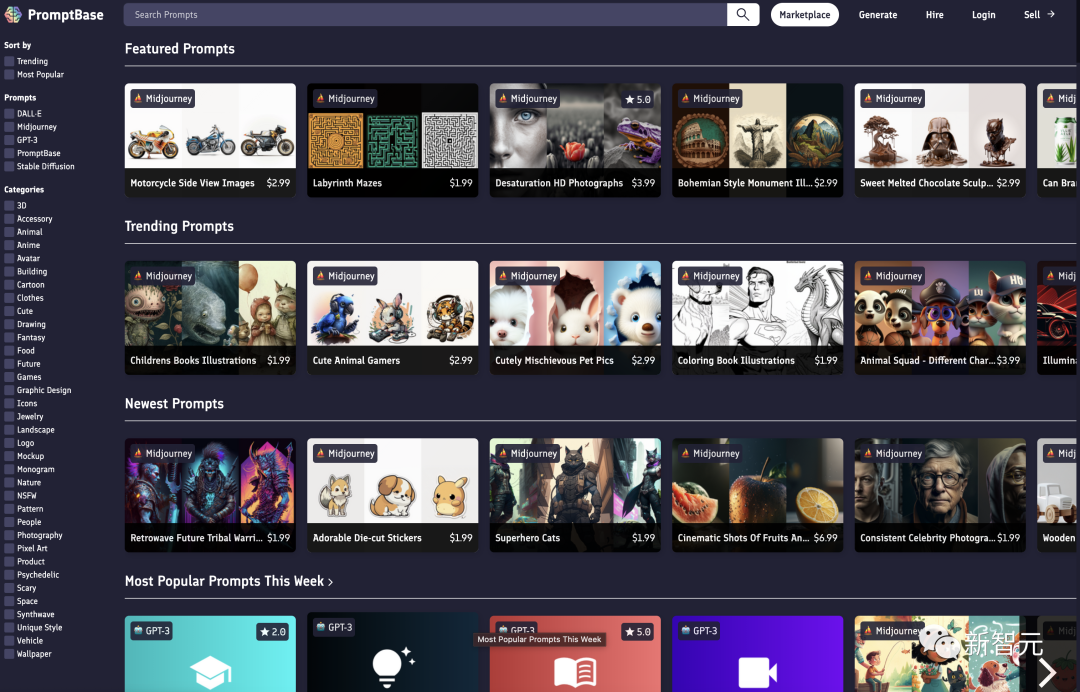Screen dimensions: 1080x692
Task: Toggle the Trending sort checkbox
Action: pyautogui.click(x=9, y=61)
